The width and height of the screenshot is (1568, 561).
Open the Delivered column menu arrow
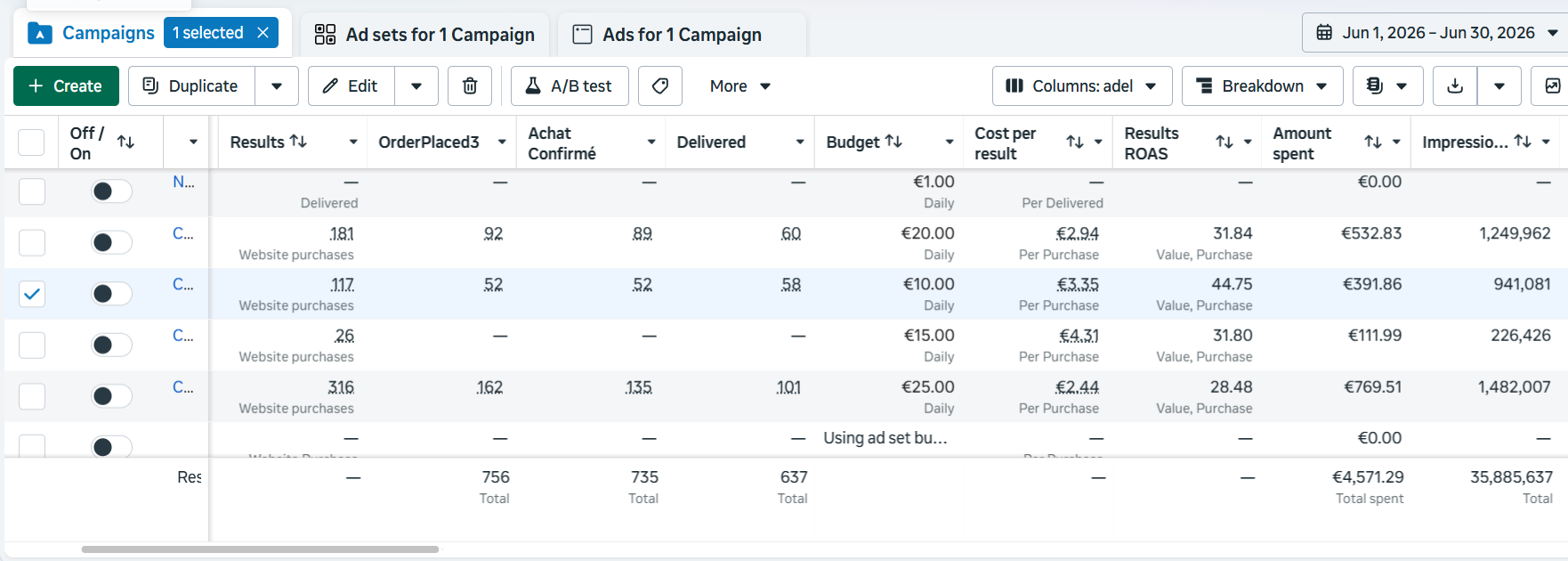(800, 142)
